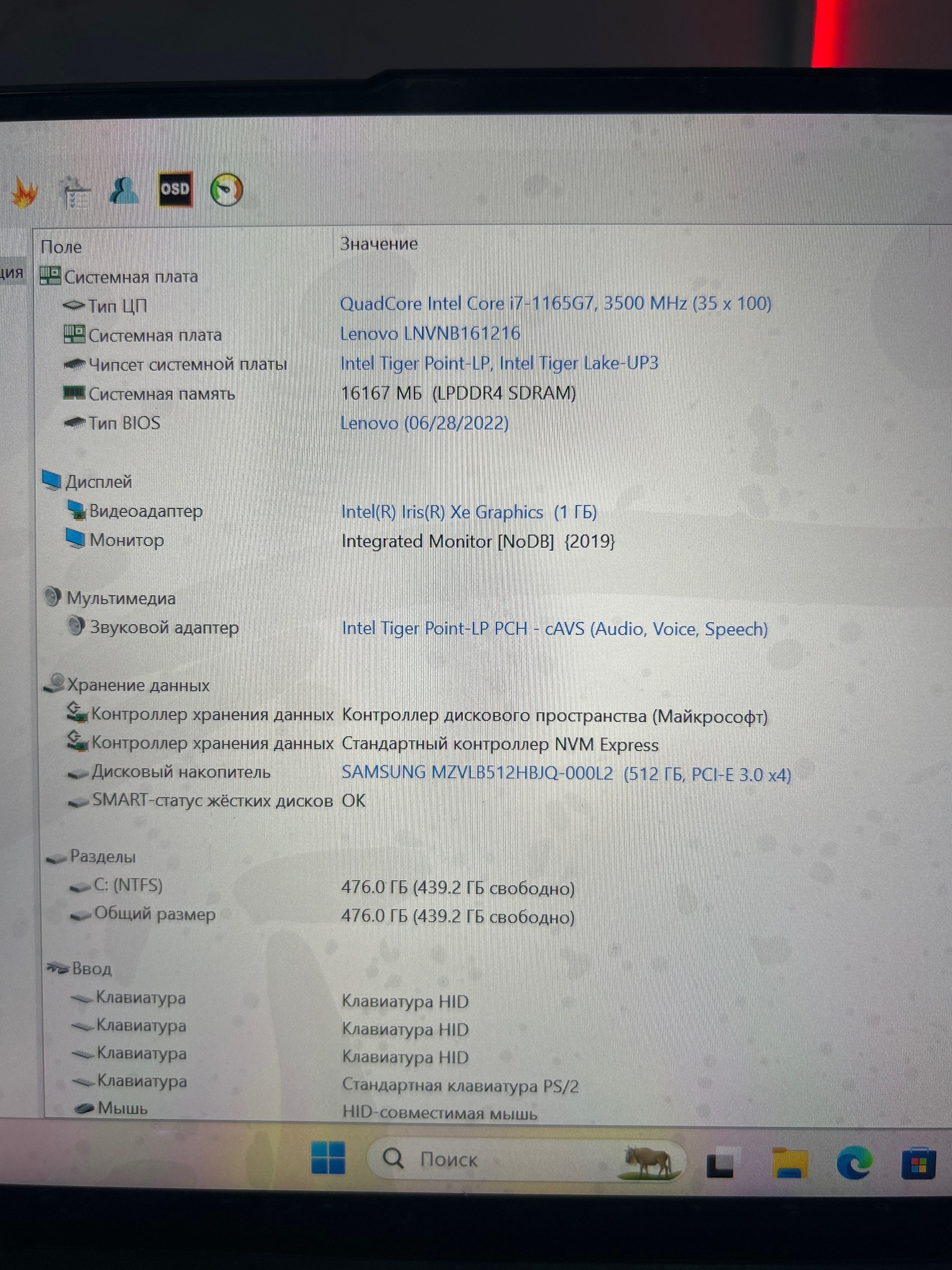The image size is (952, 1270).
Task: Select the 'Тип ЦП' row
Action: [105, 305]
